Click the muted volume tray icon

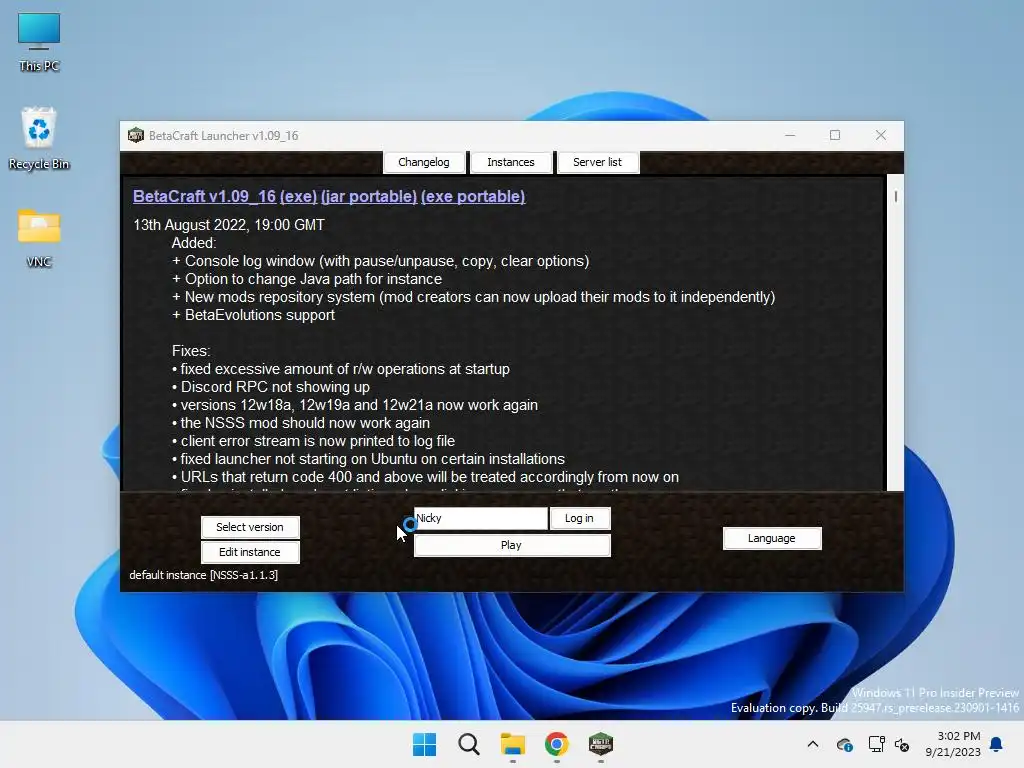pyautogui.click(x=902, y=744)
